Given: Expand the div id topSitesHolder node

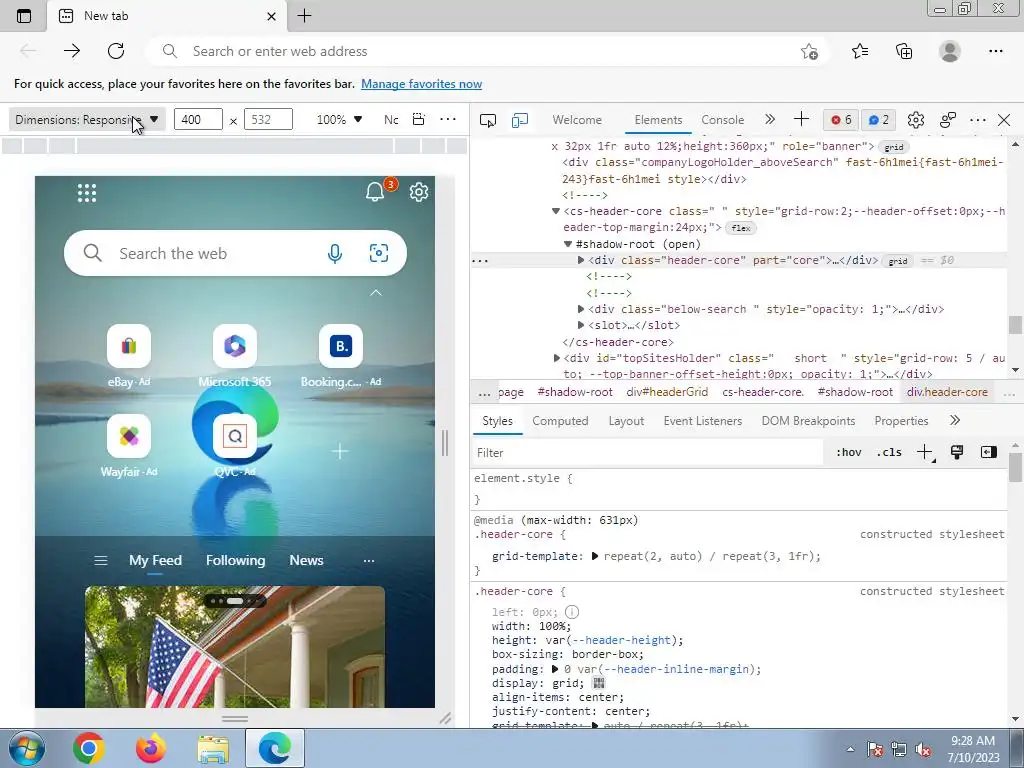Looking at the screenshot, I should [556, 358].
